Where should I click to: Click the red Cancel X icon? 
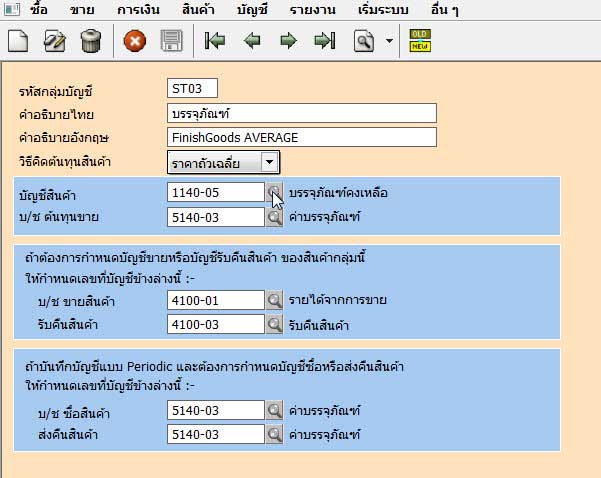point(135,41)
